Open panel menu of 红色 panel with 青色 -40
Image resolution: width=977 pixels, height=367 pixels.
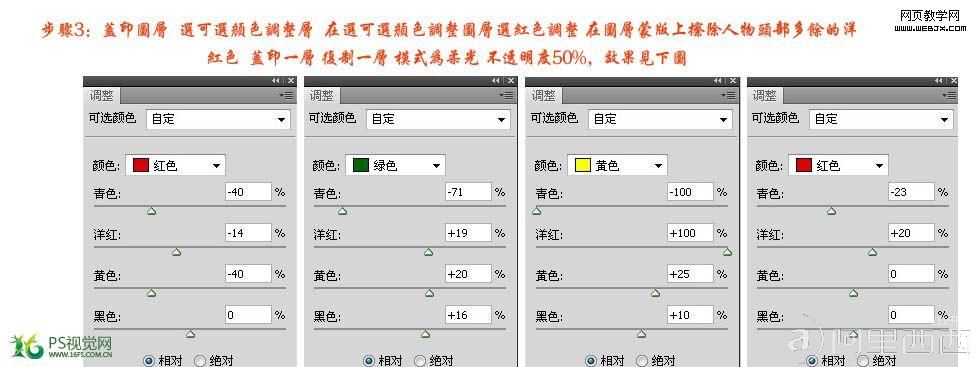pyautogui.click(x=286, y=95)
